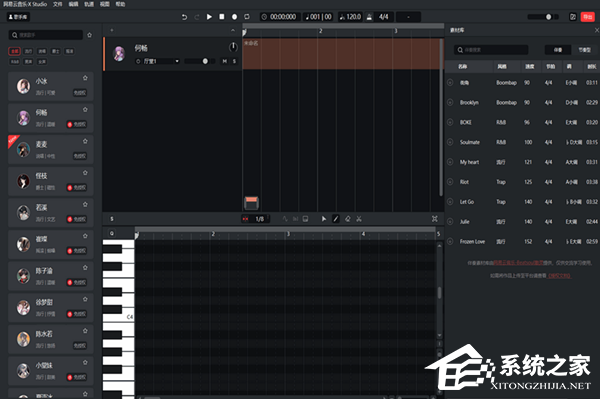
Task: Favorite singer 何畅 in the singer list
Action: pyautogui.click(x=85, y=110)
